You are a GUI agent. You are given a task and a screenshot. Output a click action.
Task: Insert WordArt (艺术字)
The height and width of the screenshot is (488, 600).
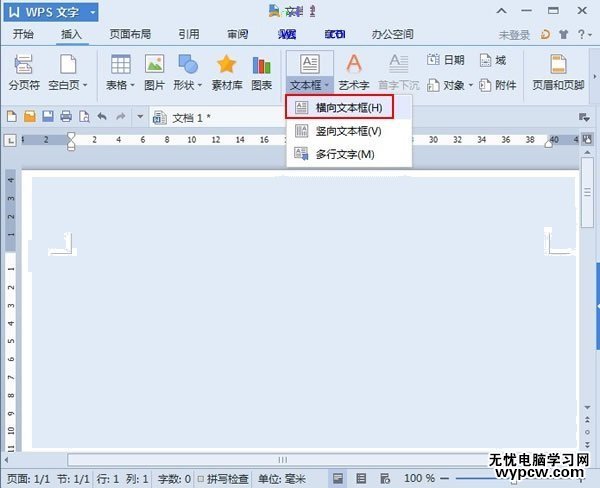354,72
